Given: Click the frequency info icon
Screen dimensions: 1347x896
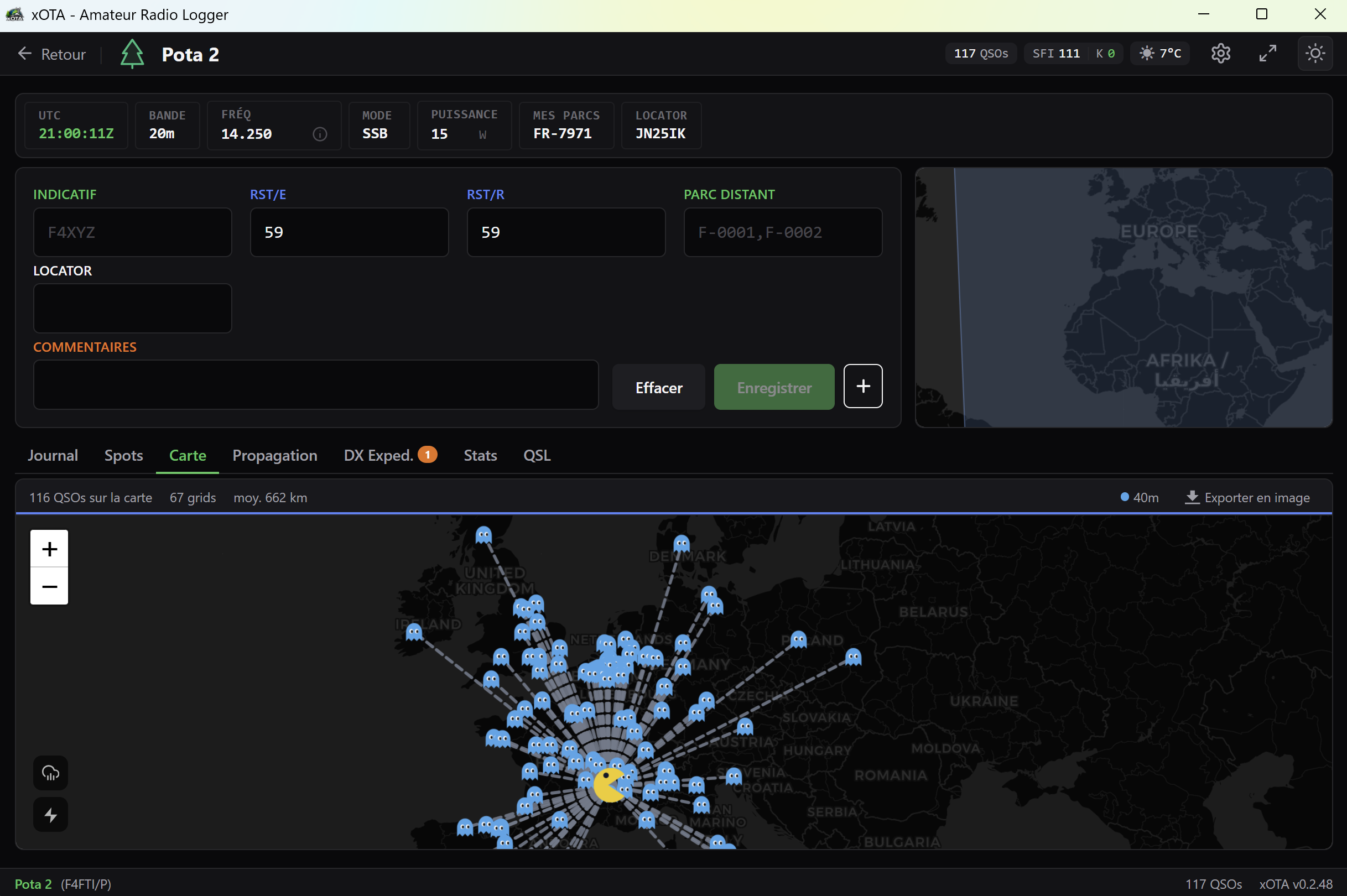Looking at the screenshot, I should [320, 134].
